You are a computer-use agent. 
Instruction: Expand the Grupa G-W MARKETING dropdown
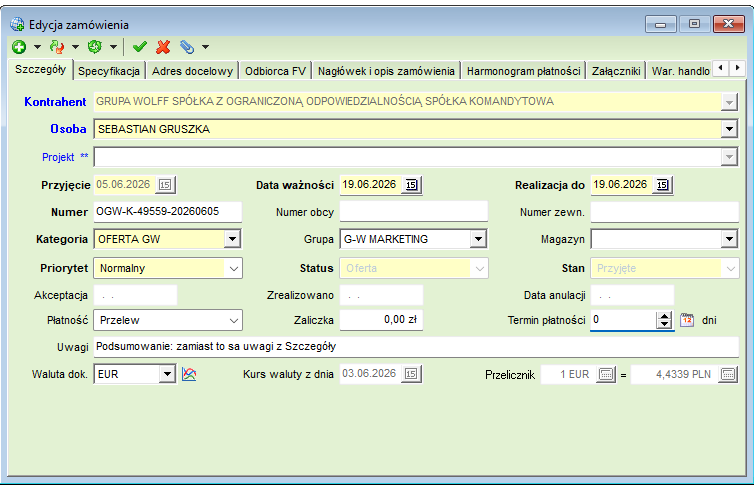pos(478,239)
